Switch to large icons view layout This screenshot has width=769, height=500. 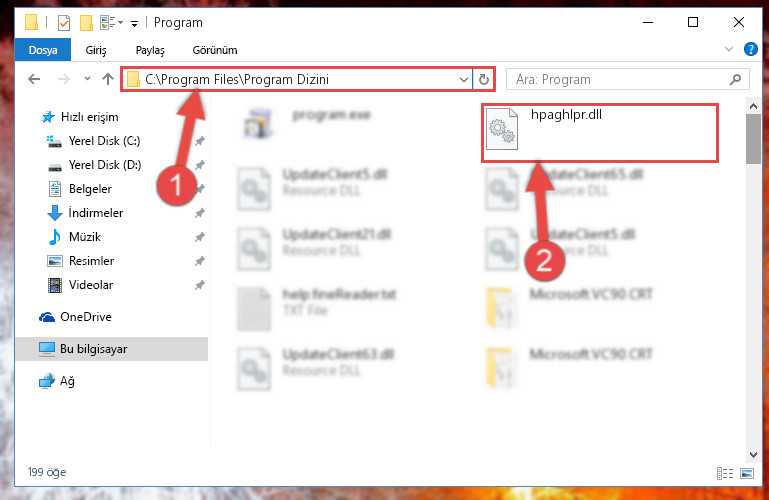(x=747, y=473)
